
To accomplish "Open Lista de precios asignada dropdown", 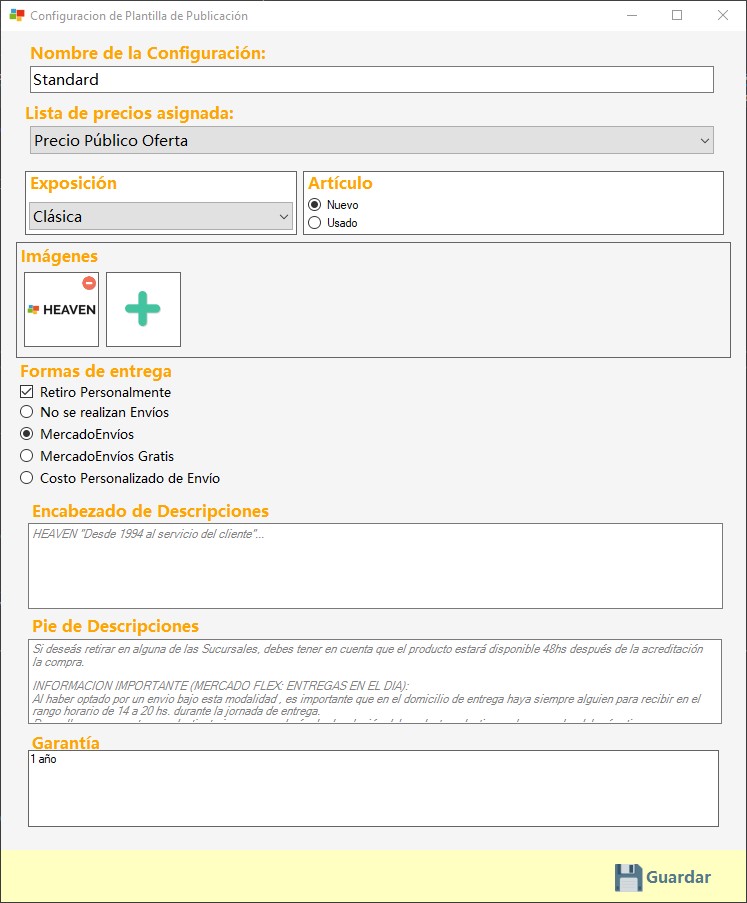I will click(371, 141).
